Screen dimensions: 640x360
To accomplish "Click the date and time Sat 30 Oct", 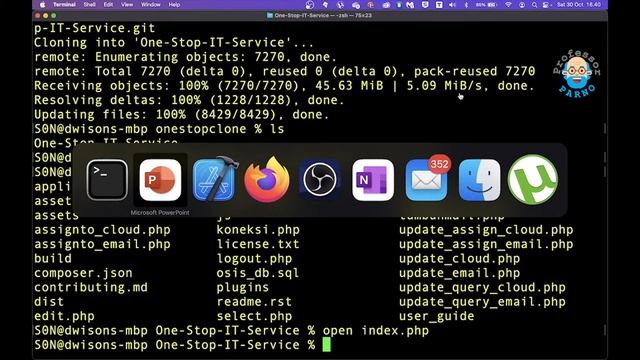I will tap(579, 5).
